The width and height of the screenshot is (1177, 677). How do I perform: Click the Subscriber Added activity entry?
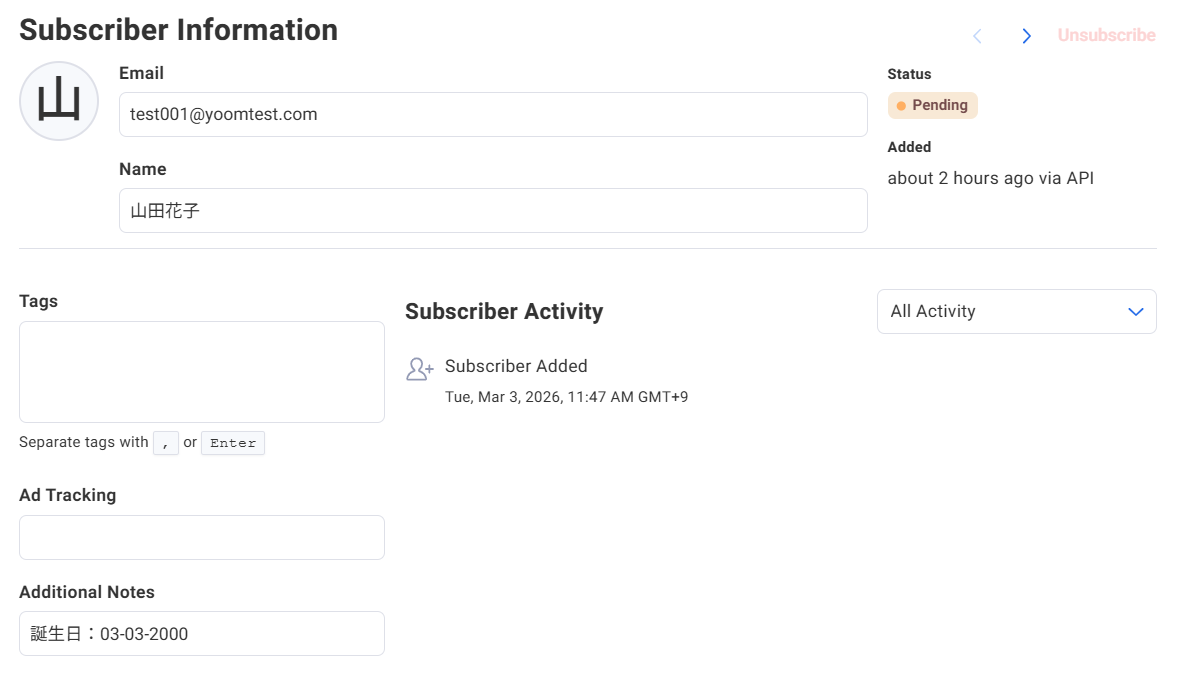click(516, 366)
